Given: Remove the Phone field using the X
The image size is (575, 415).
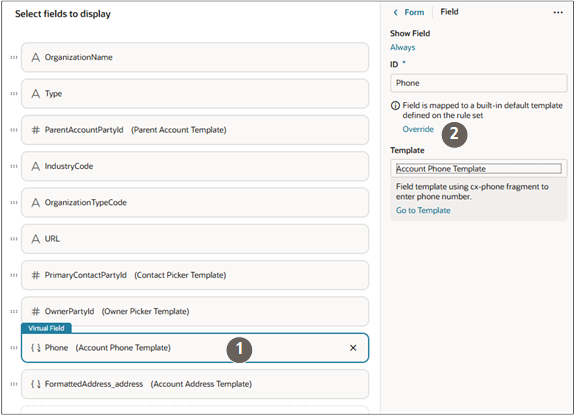Looking at the screenshot, I should (x=353, y=348).
